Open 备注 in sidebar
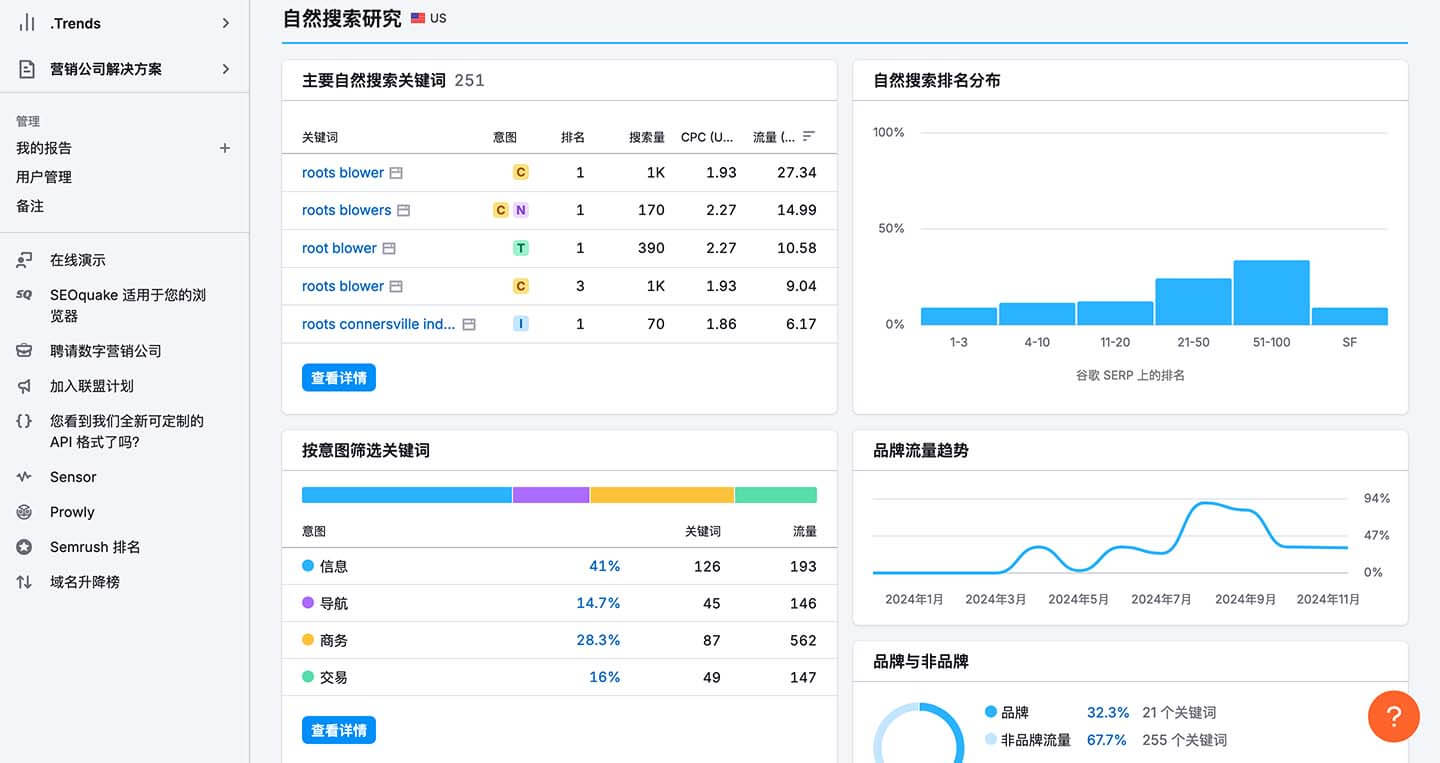The image size is (1440, 763). [x=30, y=206]
